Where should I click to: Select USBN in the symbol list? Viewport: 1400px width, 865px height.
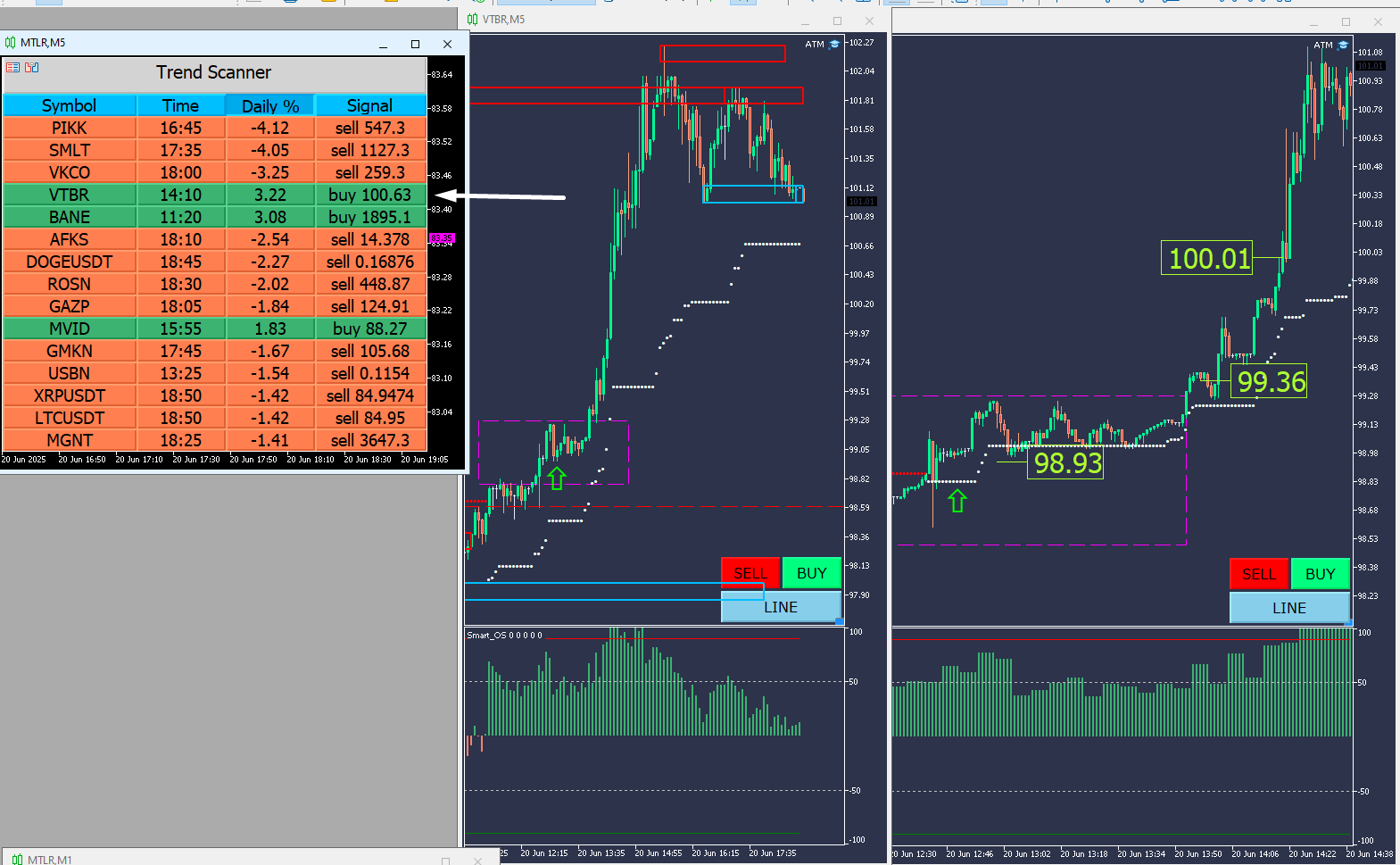coord(70,373)
